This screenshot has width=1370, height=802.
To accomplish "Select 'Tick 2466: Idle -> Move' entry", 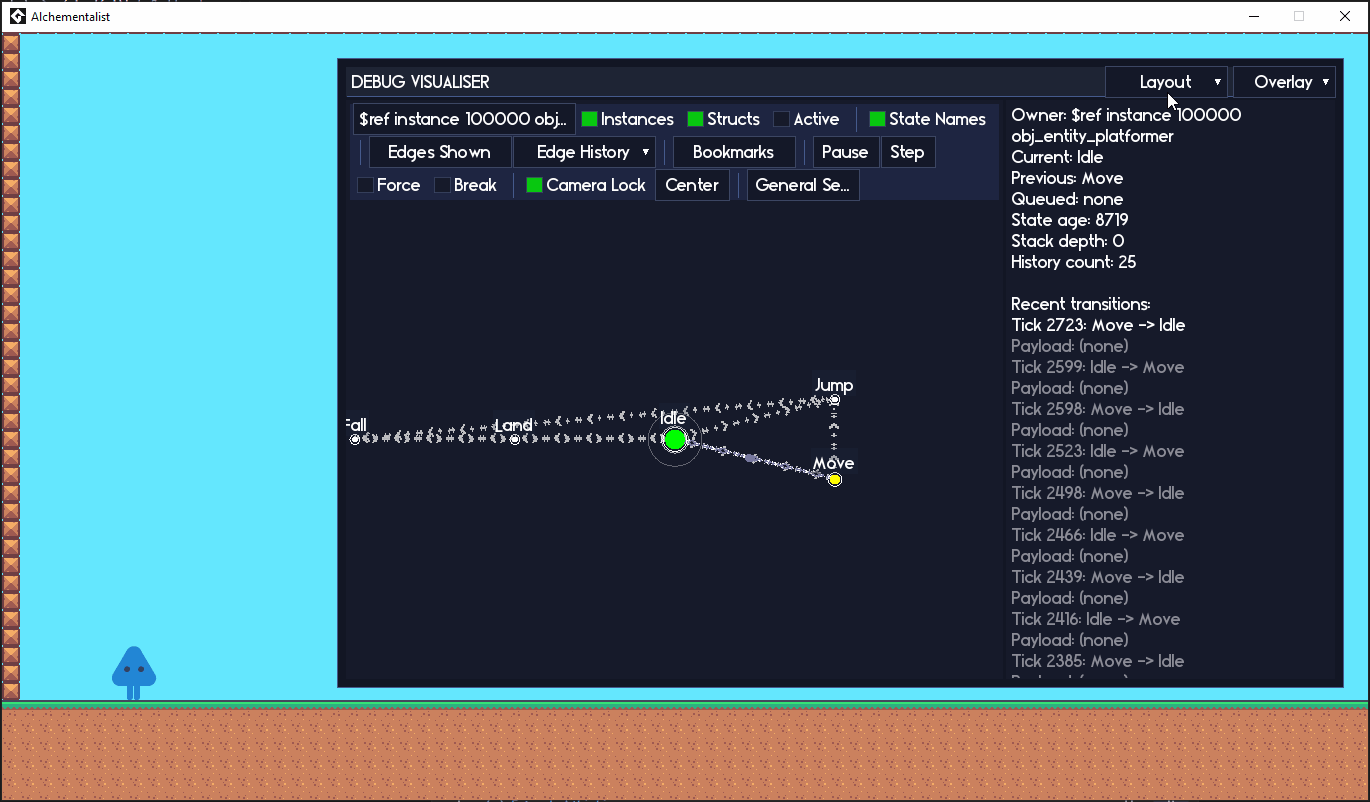I will pos(1098,535).
